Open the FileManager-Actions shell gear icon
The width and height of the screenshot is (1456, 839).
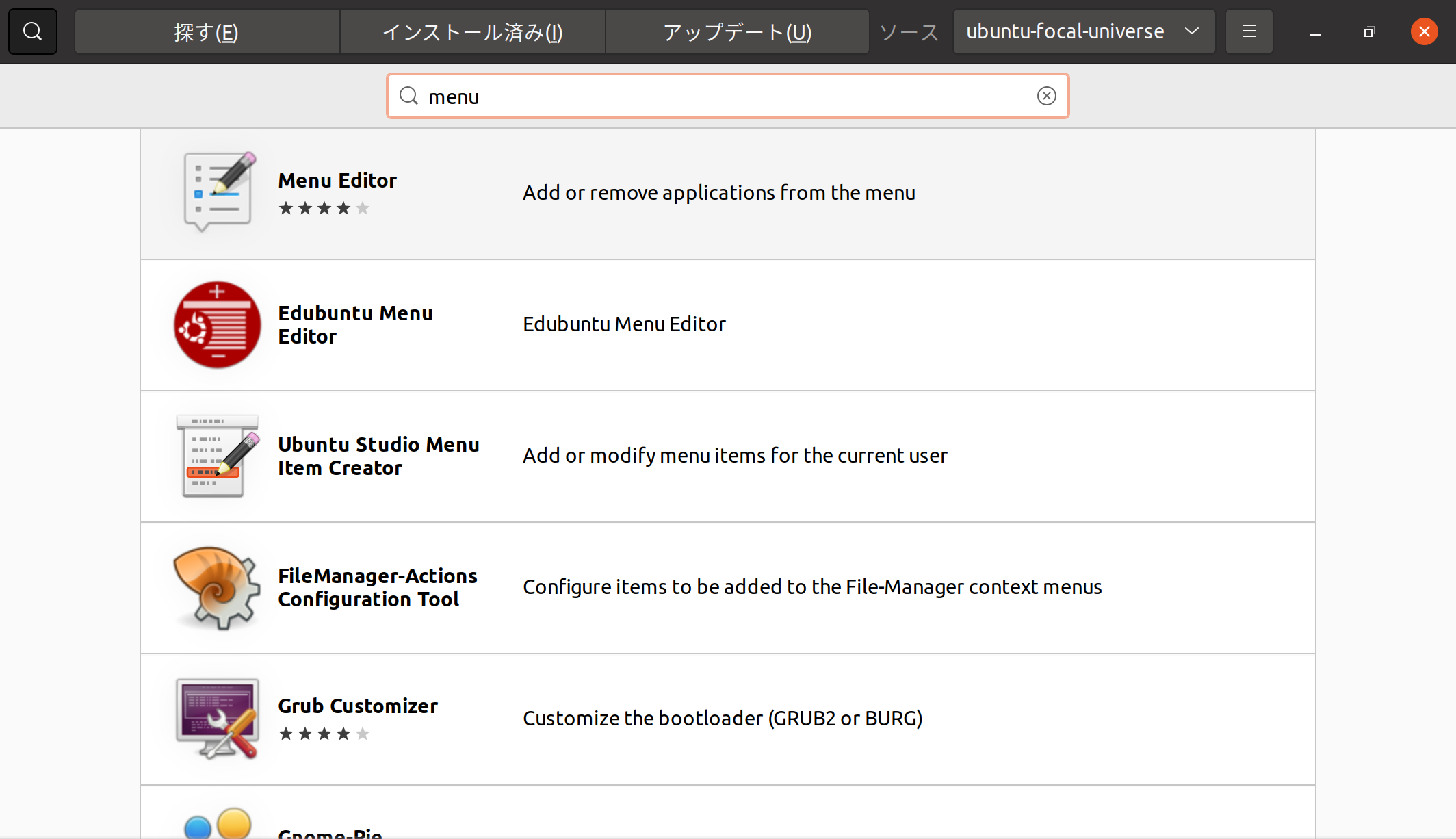click(x=218, y=587)
